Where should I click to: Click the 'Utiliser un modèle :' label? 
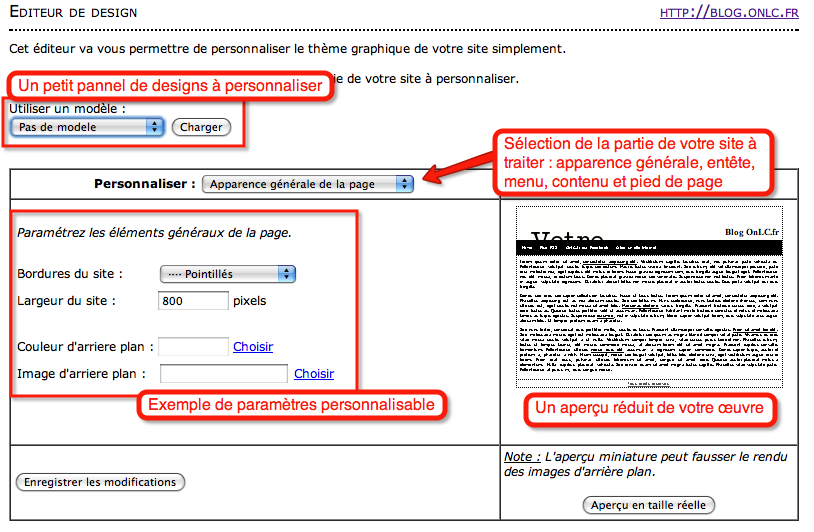tap(67, 109)
